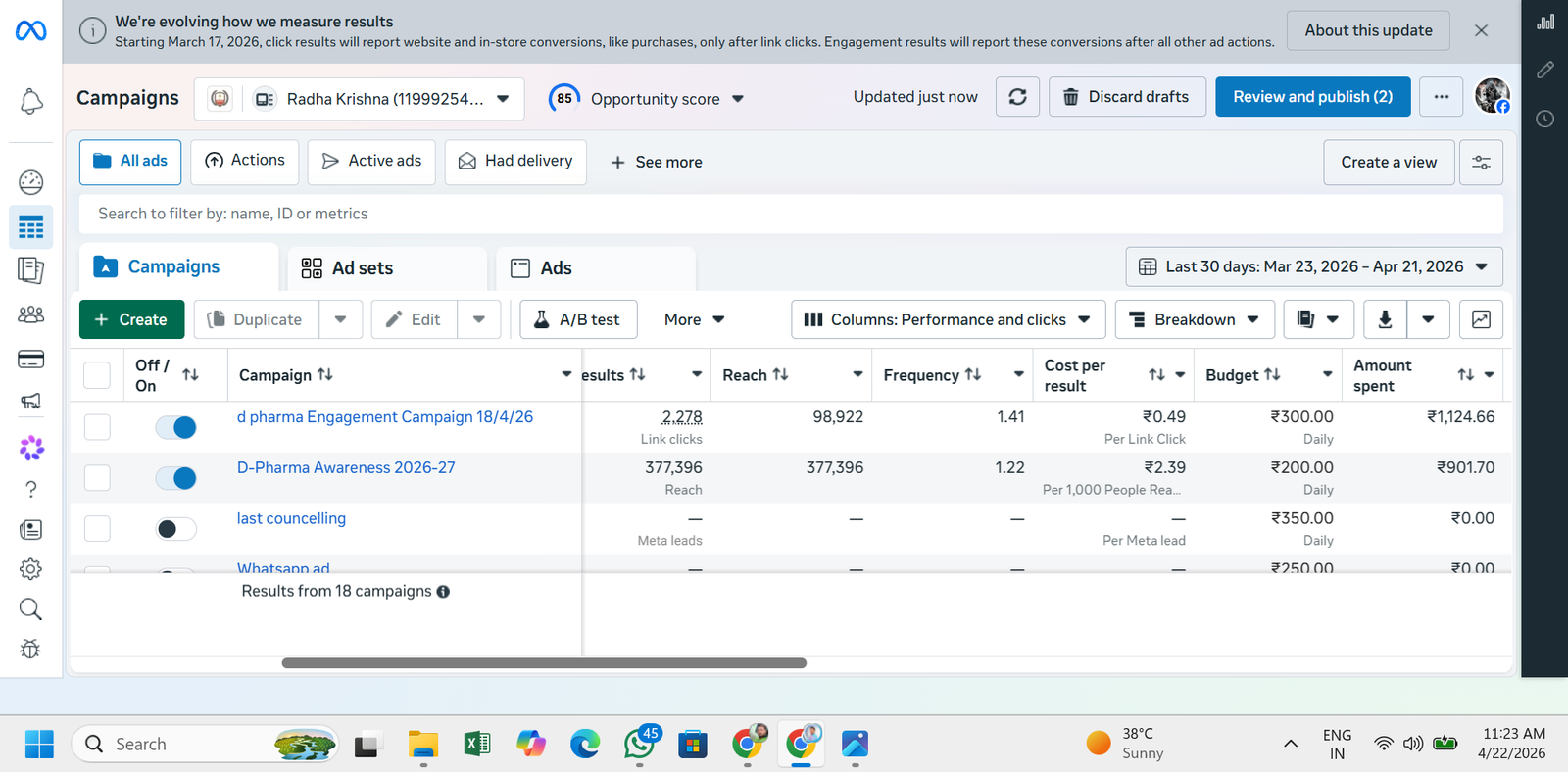The height and width of the screenshot is (772, 1568).
Task: Open the profile avatar menu
Action: point(1493,96)
